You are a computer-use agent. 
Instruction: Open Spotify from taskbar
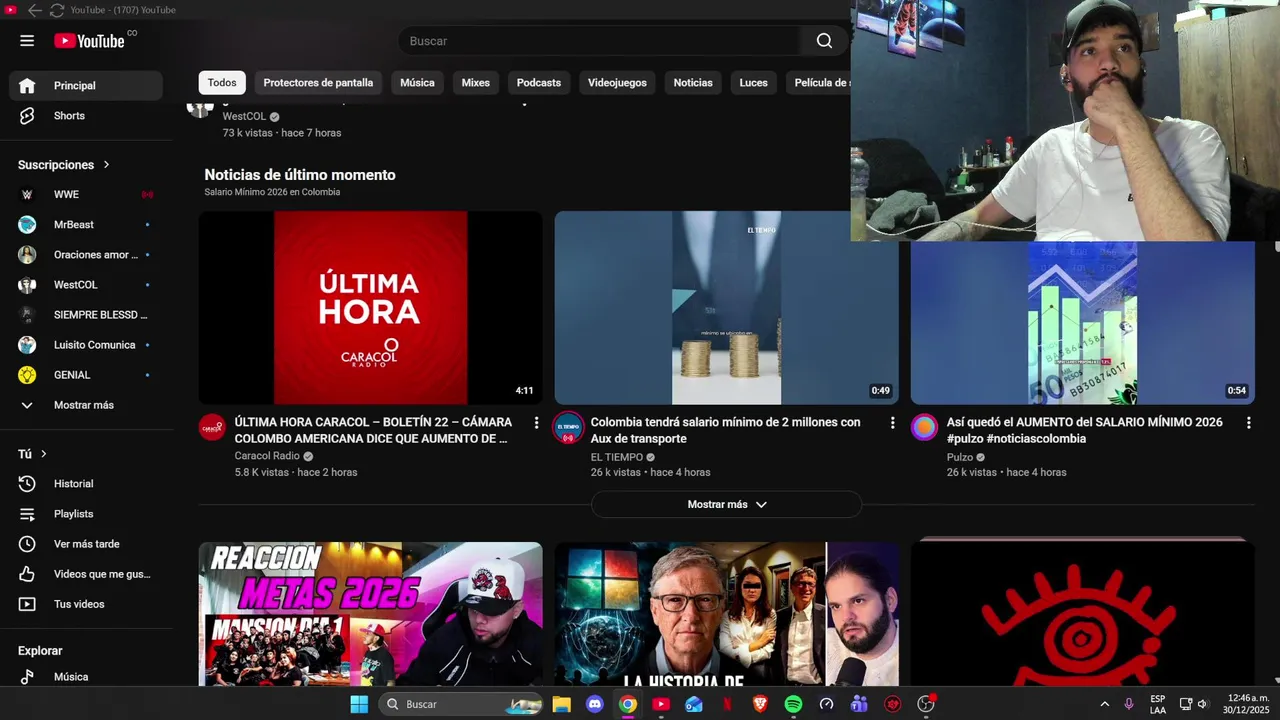coord(793,704)
